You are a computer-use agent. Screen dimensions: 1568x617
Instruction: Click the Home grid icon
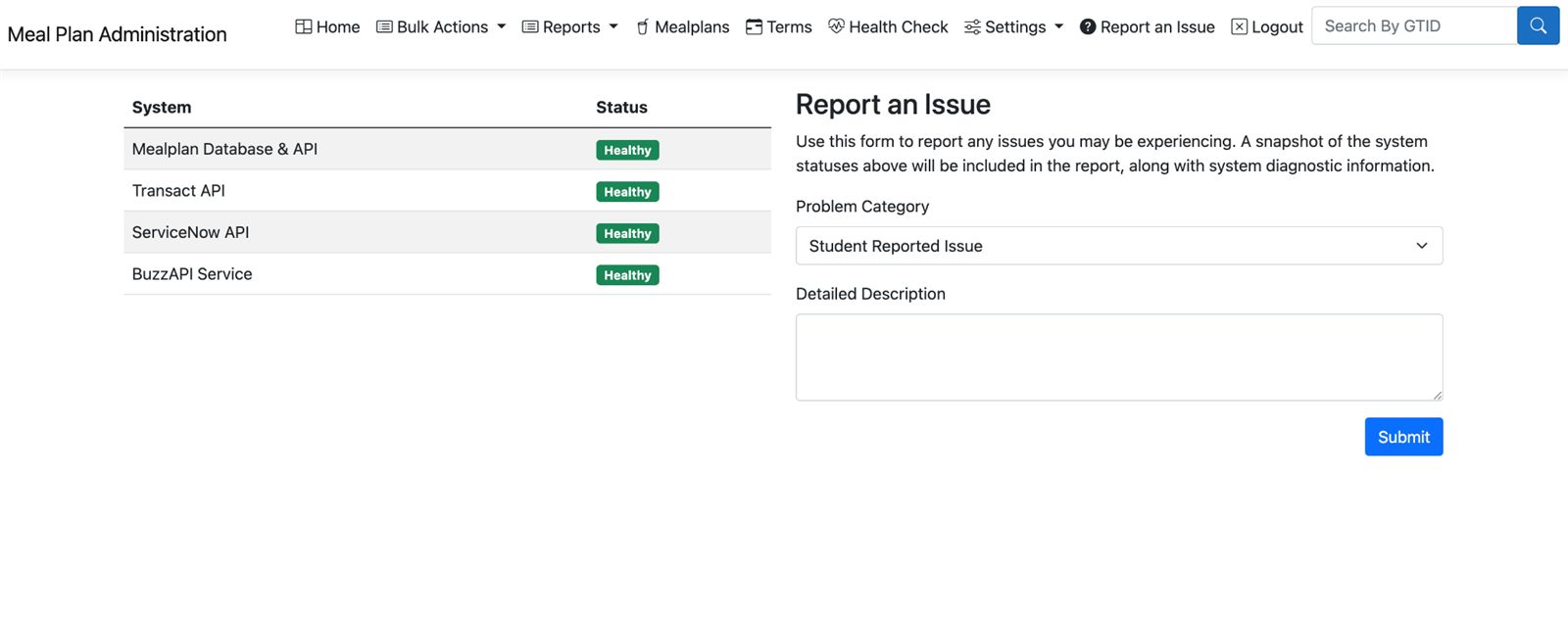304,26
